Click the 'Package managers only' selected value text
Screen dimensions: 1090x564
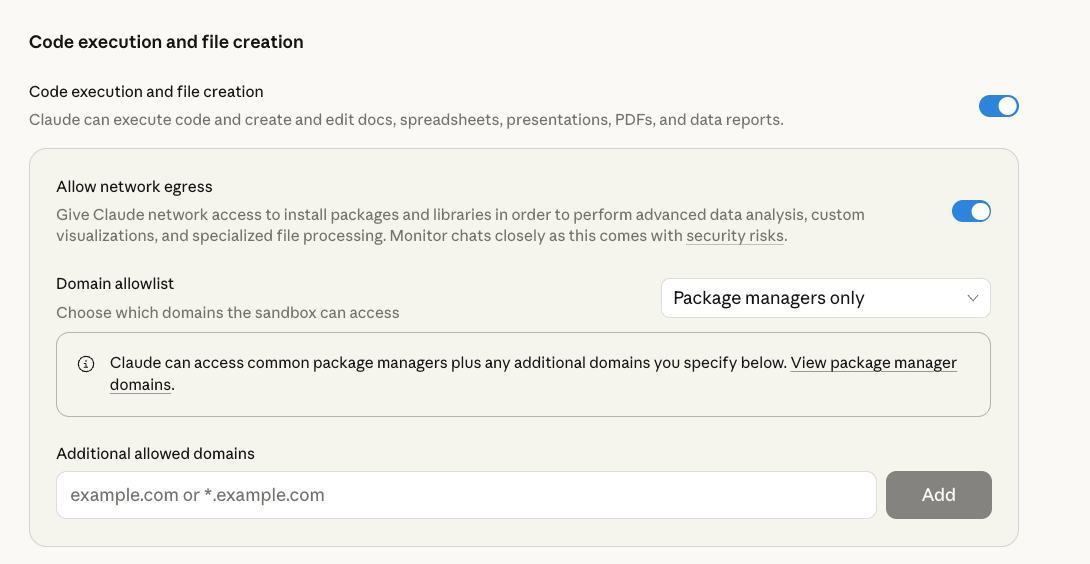[768, 298]
